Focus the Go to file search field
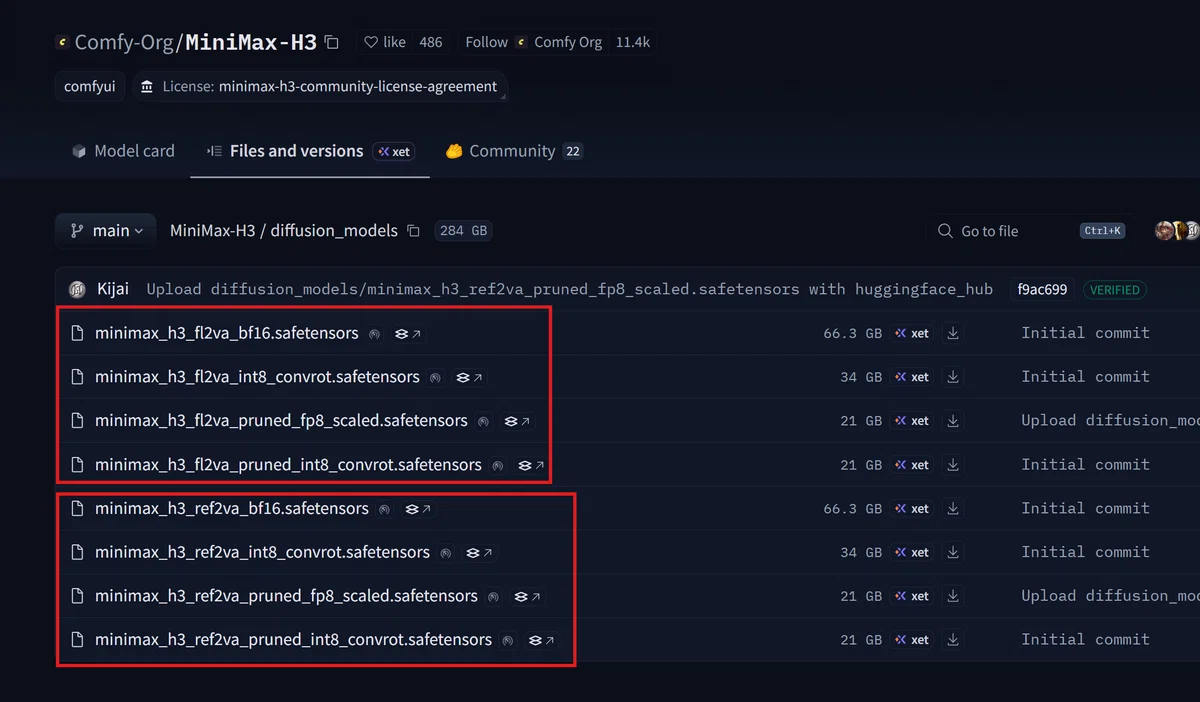The image size is (1200, 702). [1030, 231]
